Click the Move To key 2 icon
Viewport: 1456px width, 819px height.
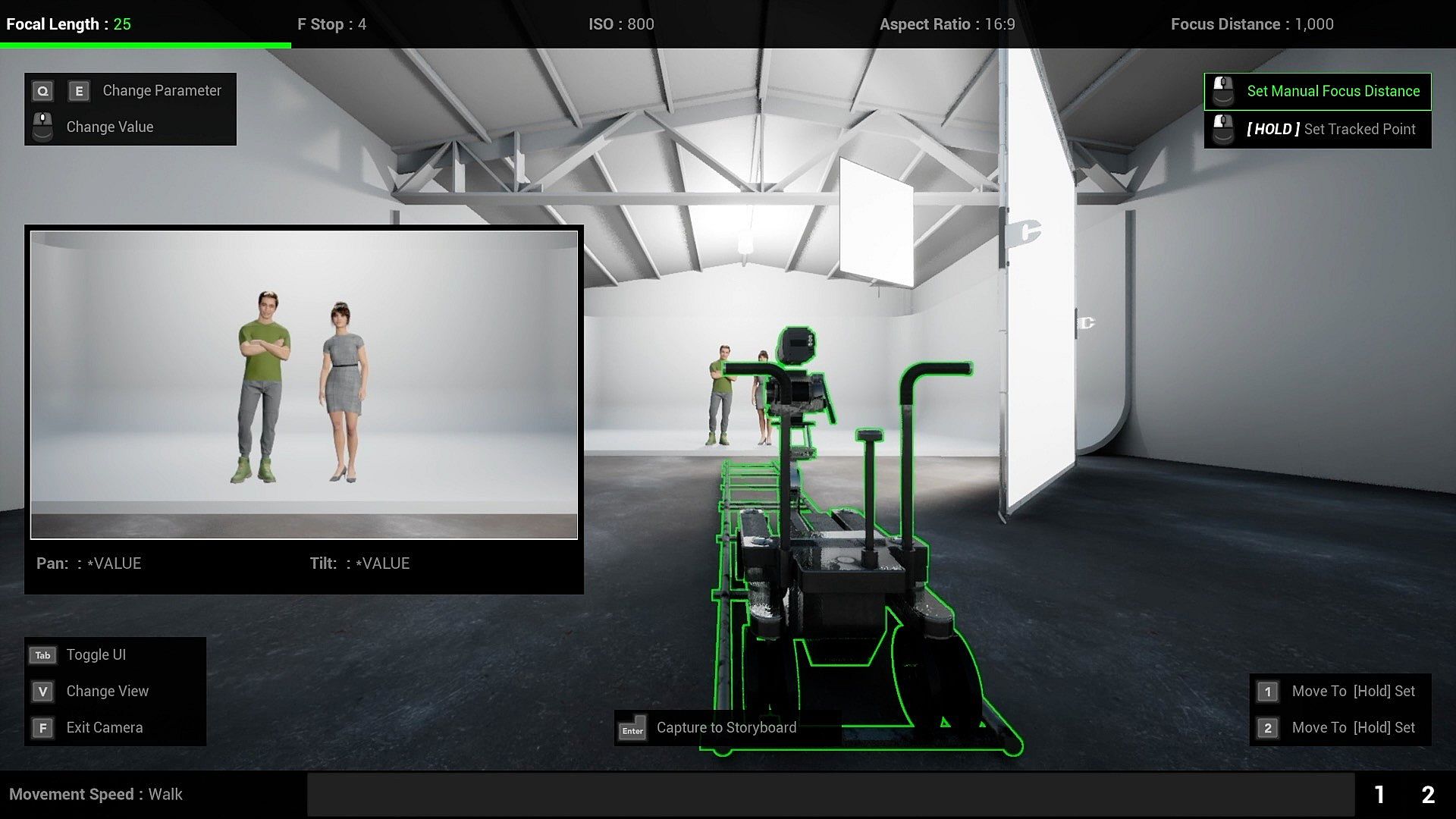[x=1267, y=728]
